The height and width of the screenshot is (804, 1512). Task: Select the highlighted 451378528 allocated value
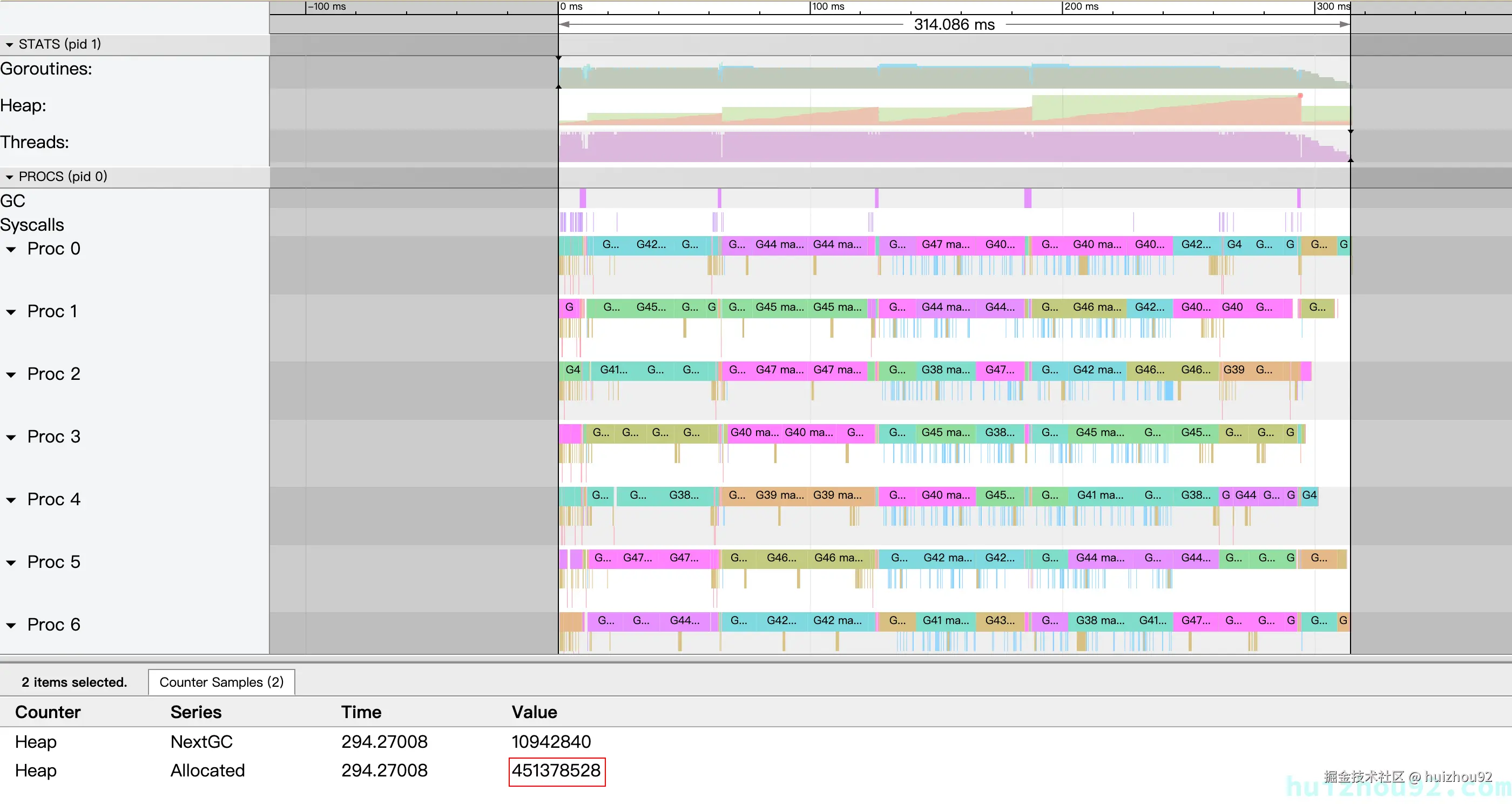tap(556, 770)
